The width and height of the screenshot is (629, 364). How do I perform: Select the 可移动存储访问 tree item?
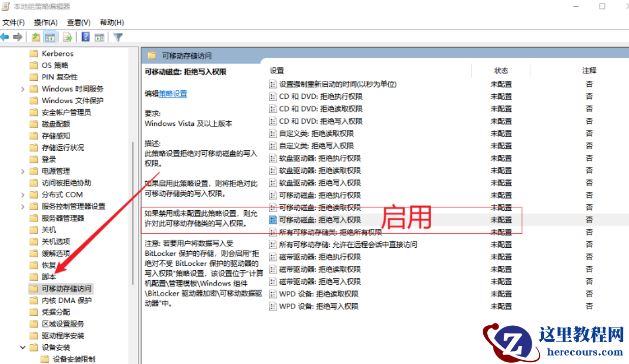66,289
